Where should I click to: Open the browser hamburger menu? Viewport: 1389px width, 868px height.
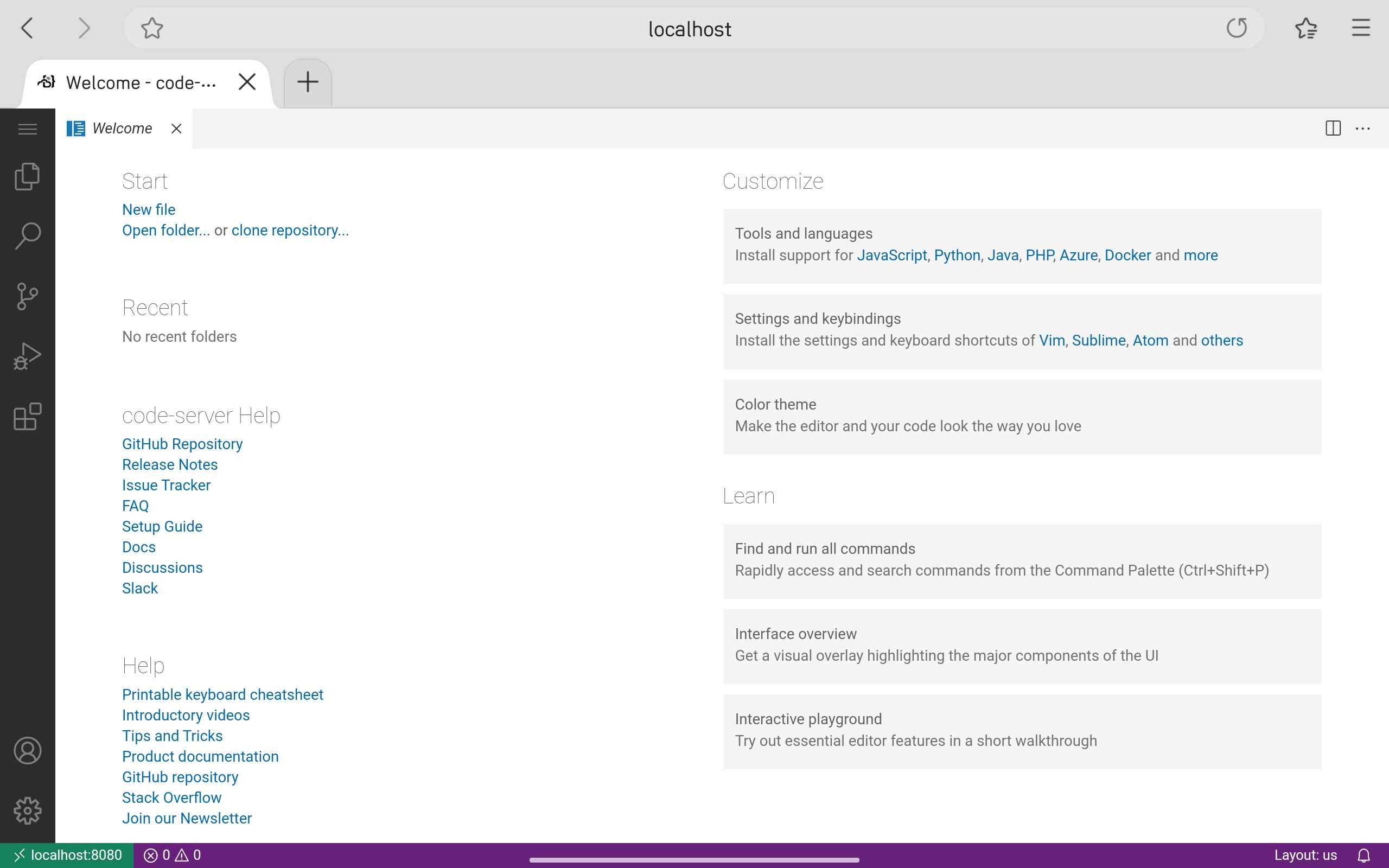[1361, 28]
